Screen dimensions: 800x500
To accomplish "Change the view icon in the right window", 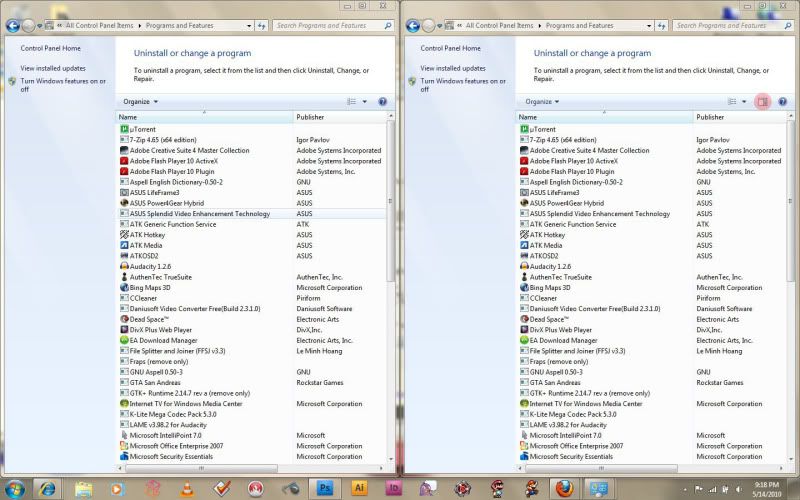I will [732, 102].
